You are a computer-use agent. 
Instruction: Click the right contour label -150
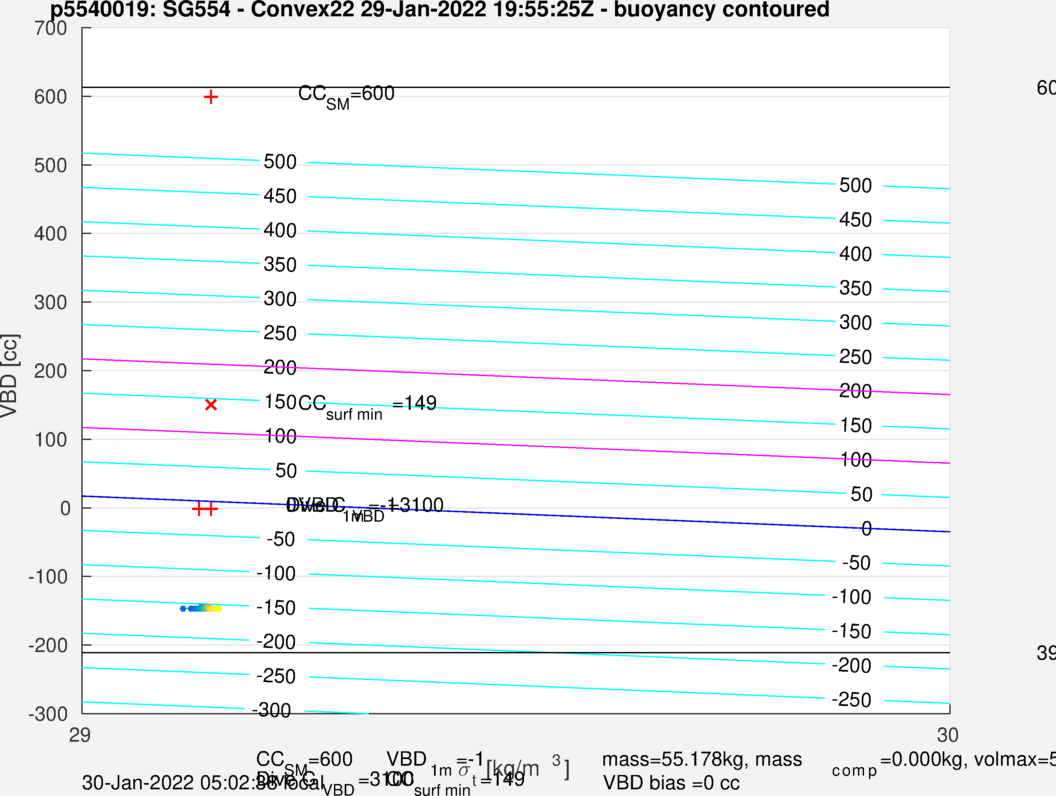851,632
